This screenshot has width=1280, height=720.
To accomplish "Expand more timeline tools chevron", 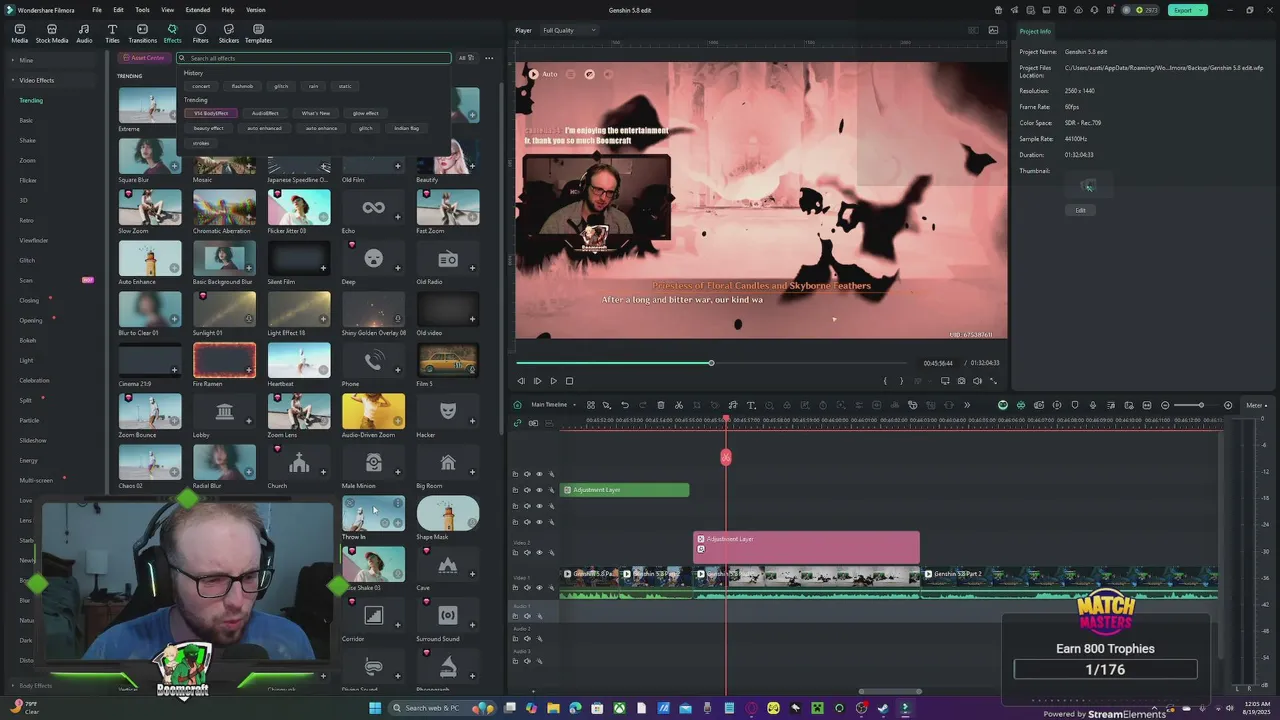I will tap(966, 405).
